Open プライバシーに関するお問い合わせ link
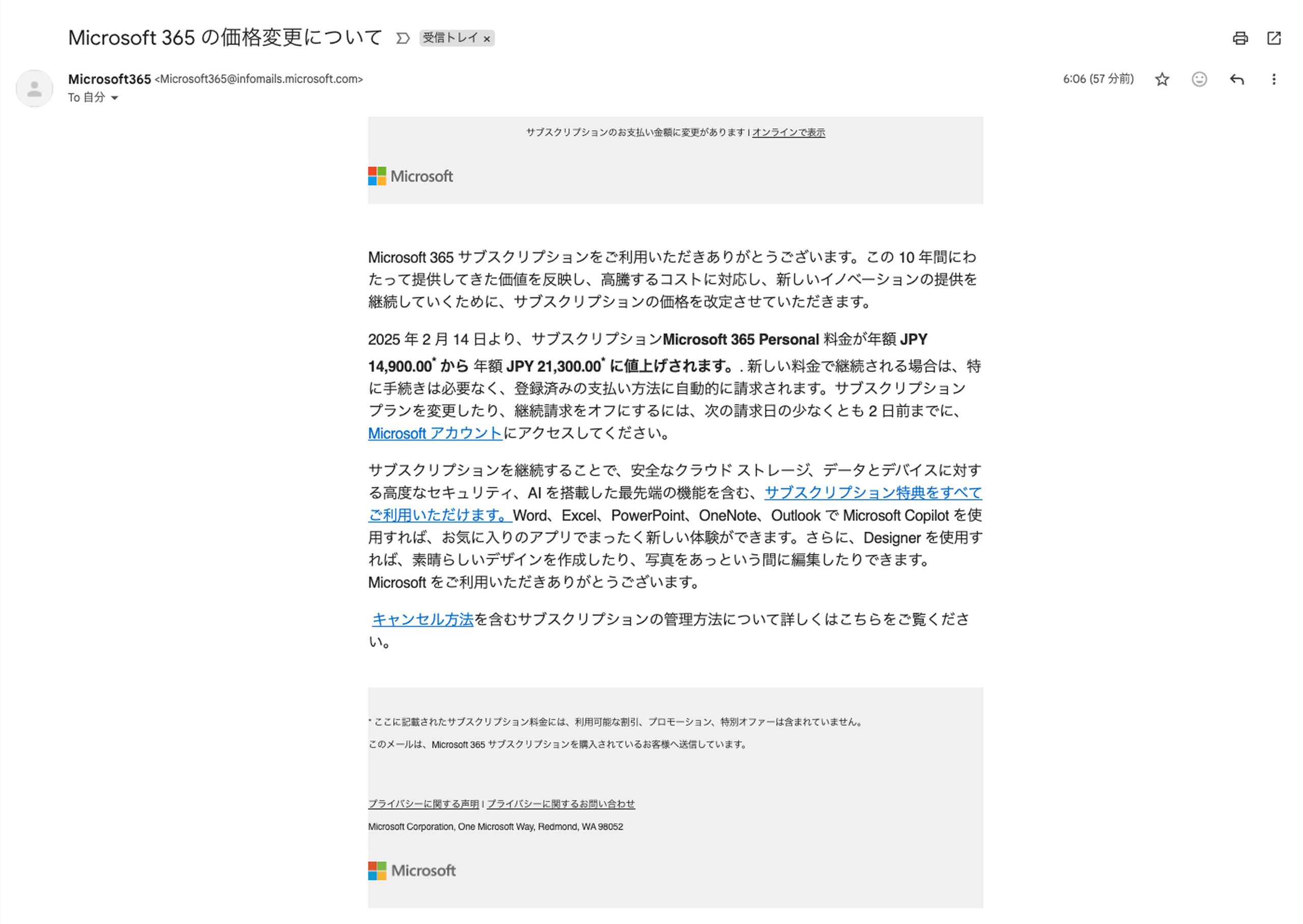 point(560,804)
